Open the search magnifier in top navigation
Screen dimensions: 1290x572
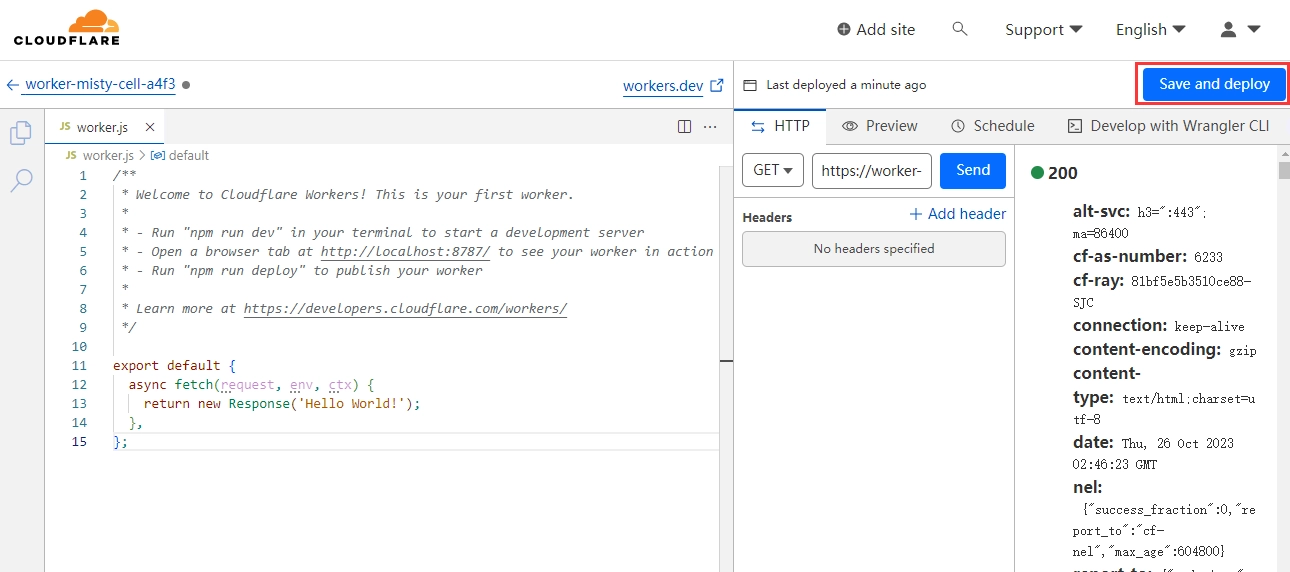click(960, 29)
